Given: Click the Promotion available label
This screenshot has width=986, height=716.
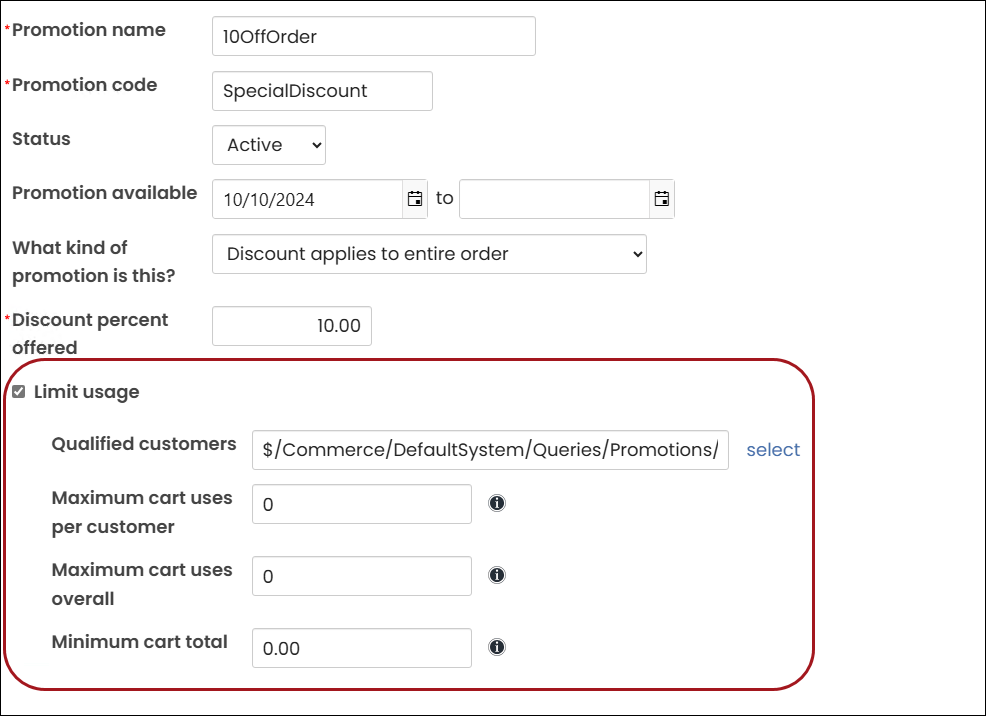Looking at the screenshot, I should pos(104,193).
